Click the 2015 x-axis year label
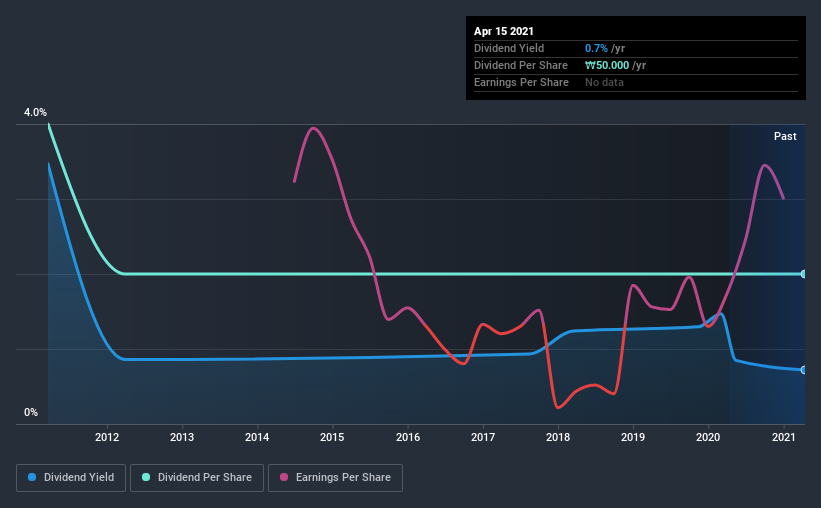 click(332, 437)
